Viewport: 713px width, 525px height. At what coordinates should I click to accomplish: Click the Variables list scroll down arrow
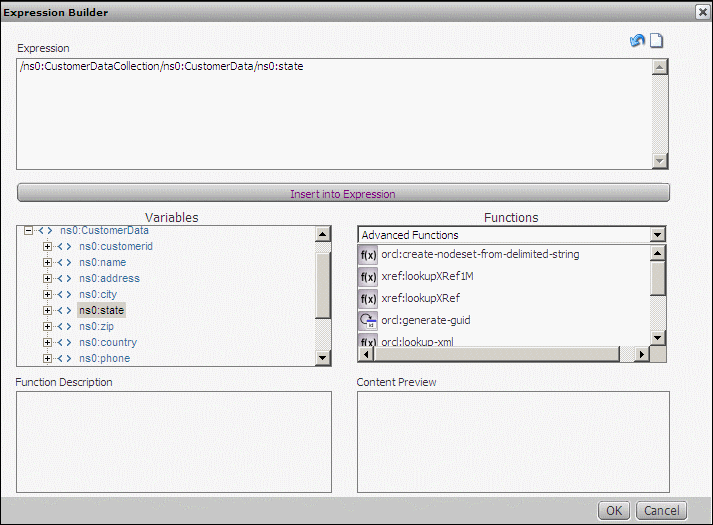tap(322, 358)
